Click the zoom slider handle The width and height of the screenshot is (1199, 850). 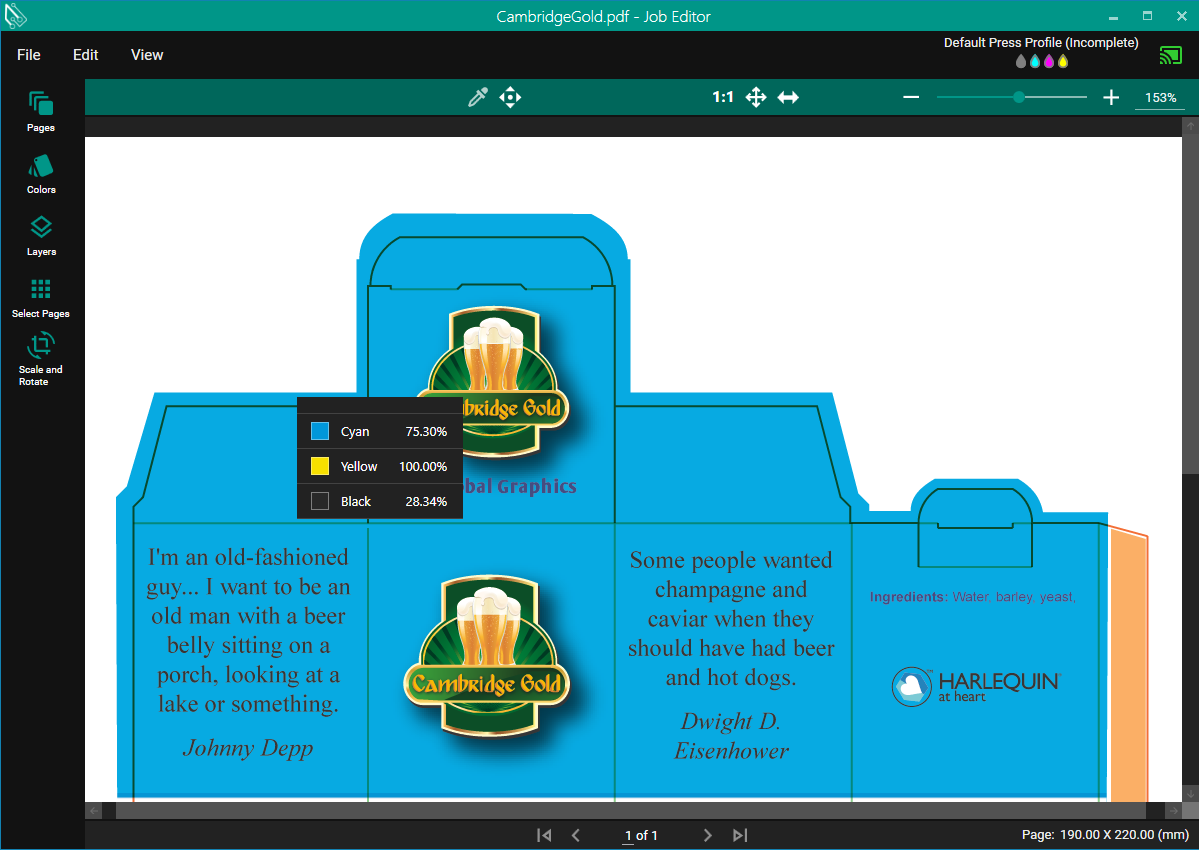[1019, 97]
